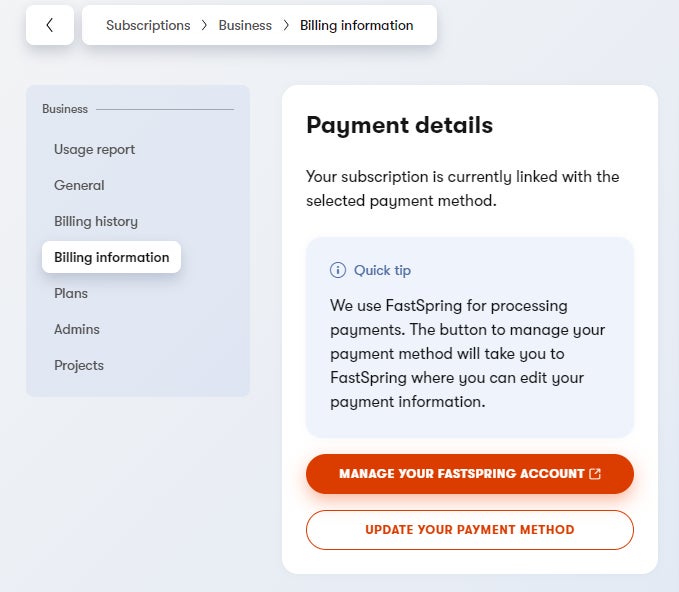
Task: Go to Projects in the sidebar
Action: click(79, 365)
